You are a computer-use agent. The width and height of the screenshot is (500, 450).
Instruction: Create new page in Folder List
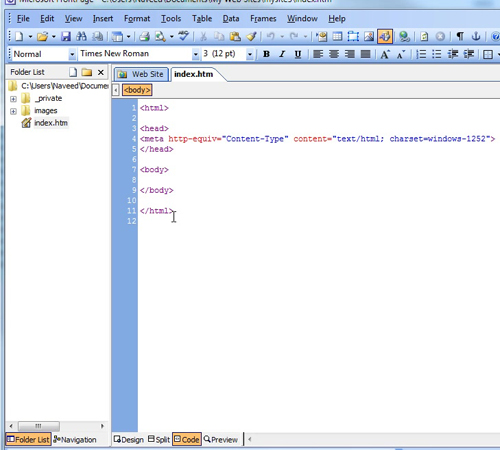coord(72,72)
